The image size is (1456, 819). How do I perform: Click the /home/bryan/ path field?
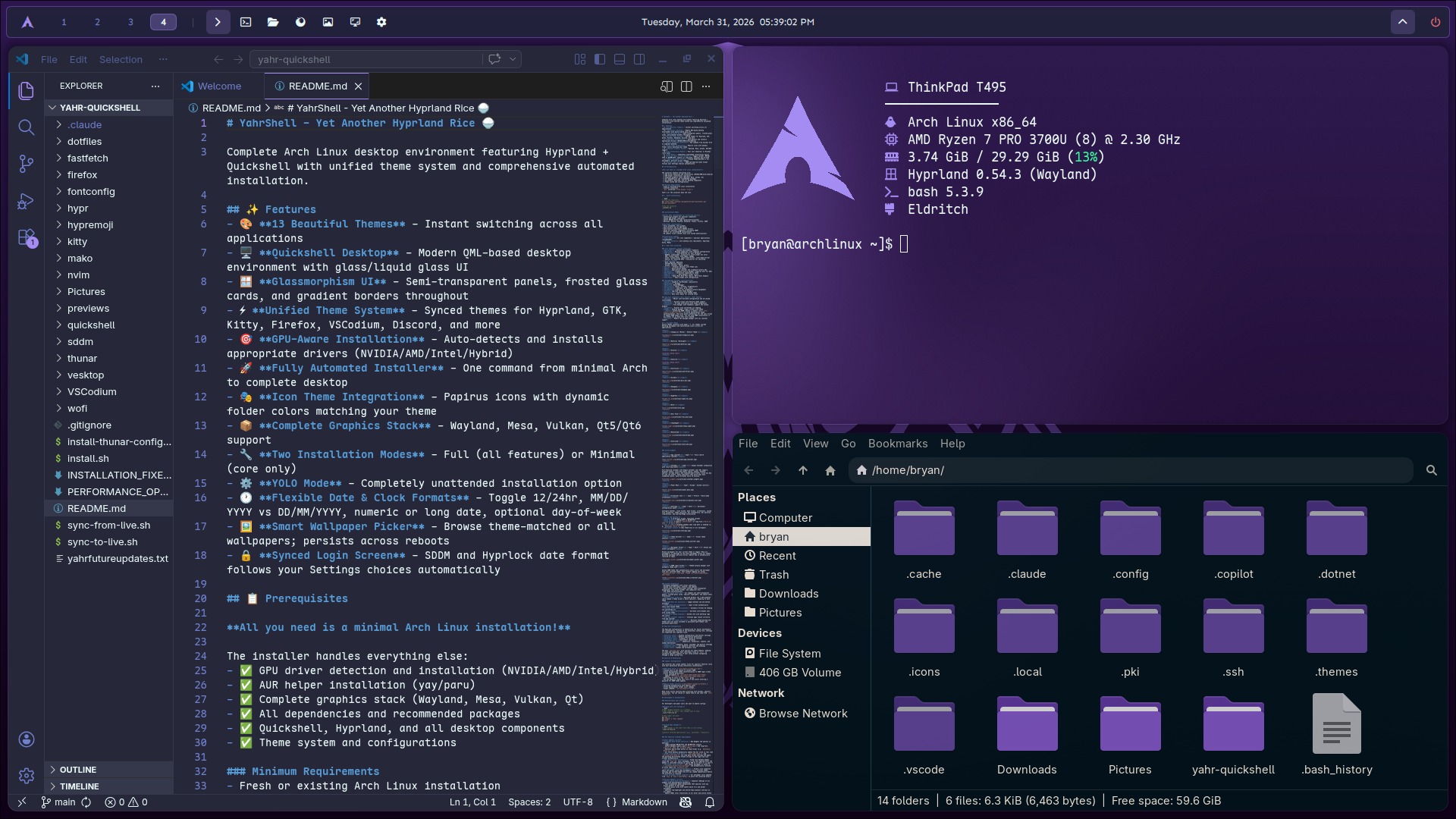coord(1130,470)
